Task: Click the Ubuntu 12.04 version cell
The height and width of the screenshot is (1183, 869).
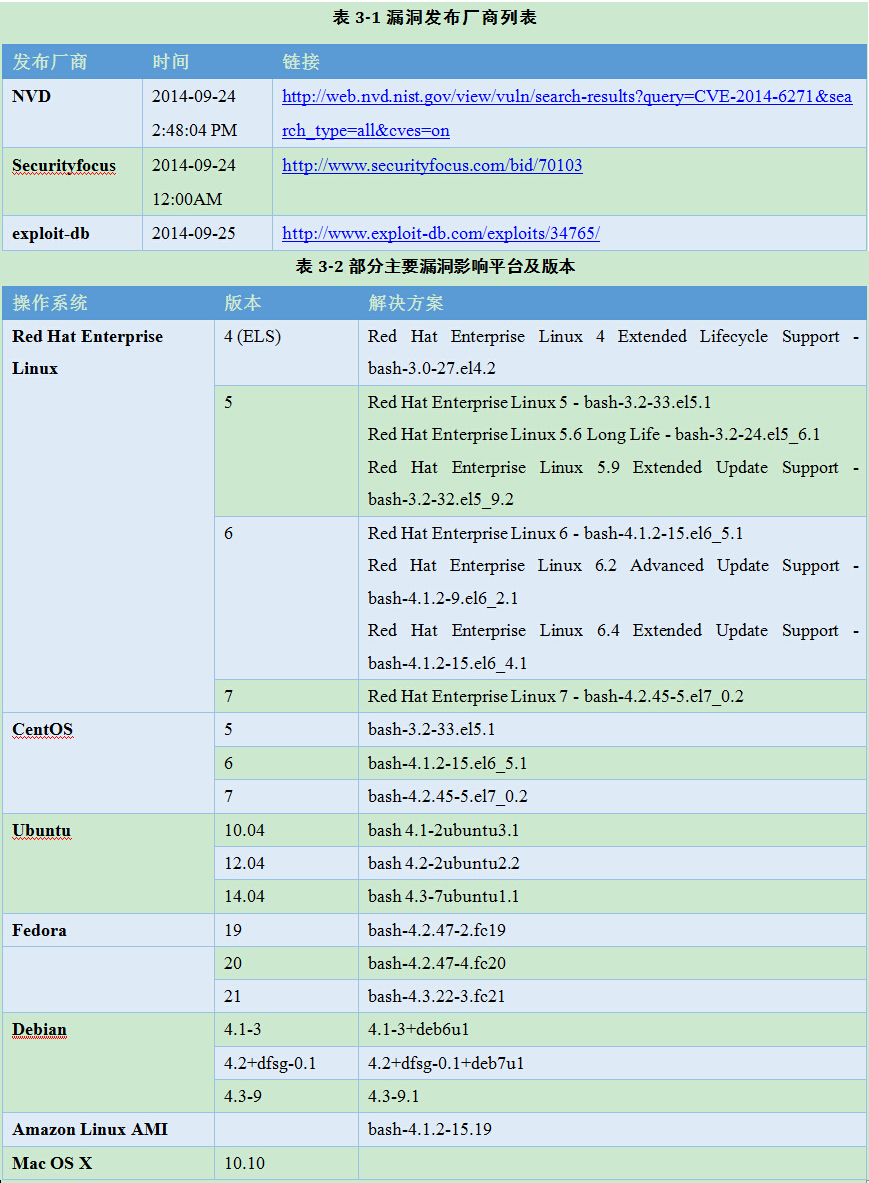Action: point(287,863)
